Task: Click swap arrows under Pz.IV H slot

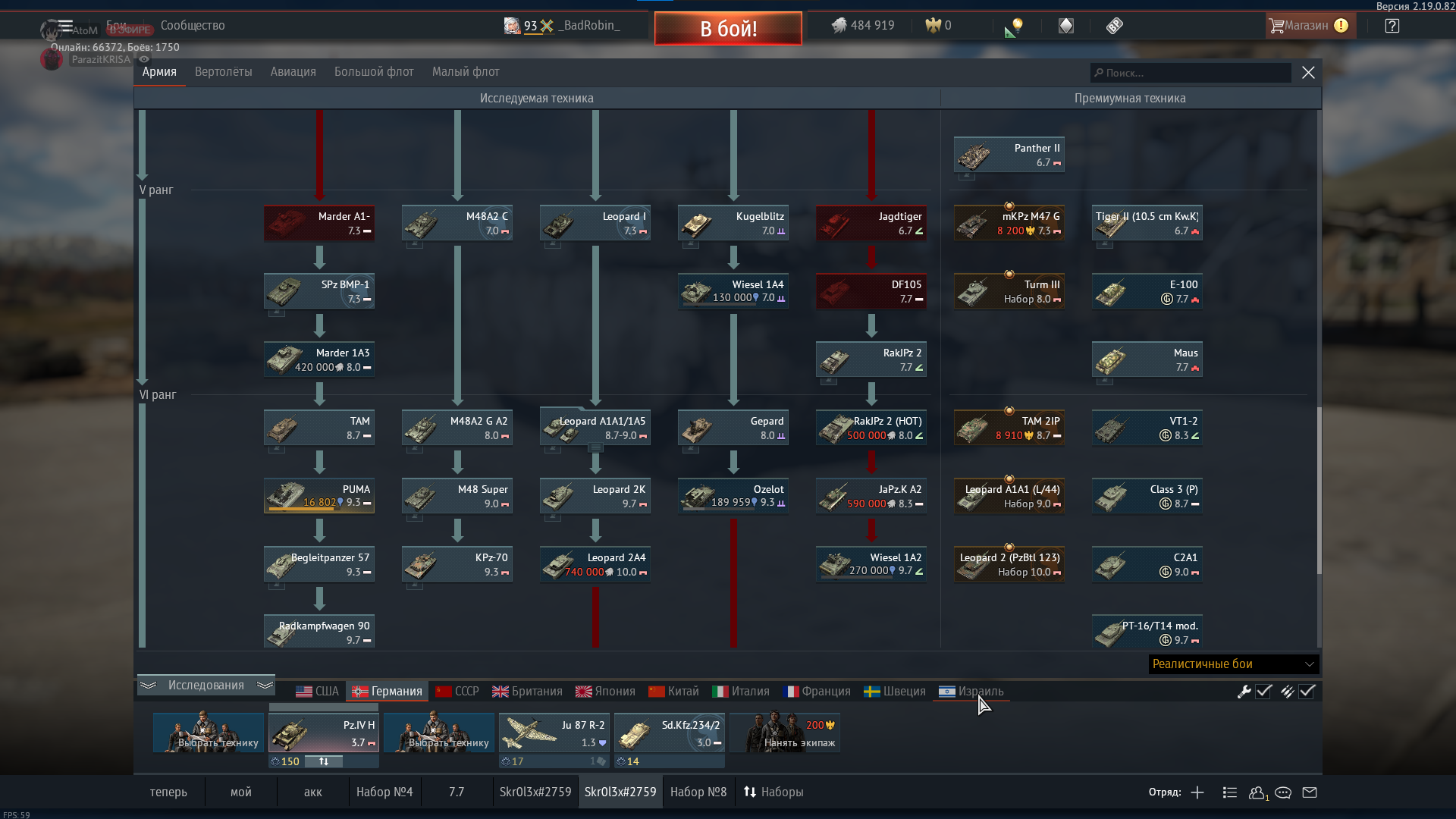Action: pos(324,761)
